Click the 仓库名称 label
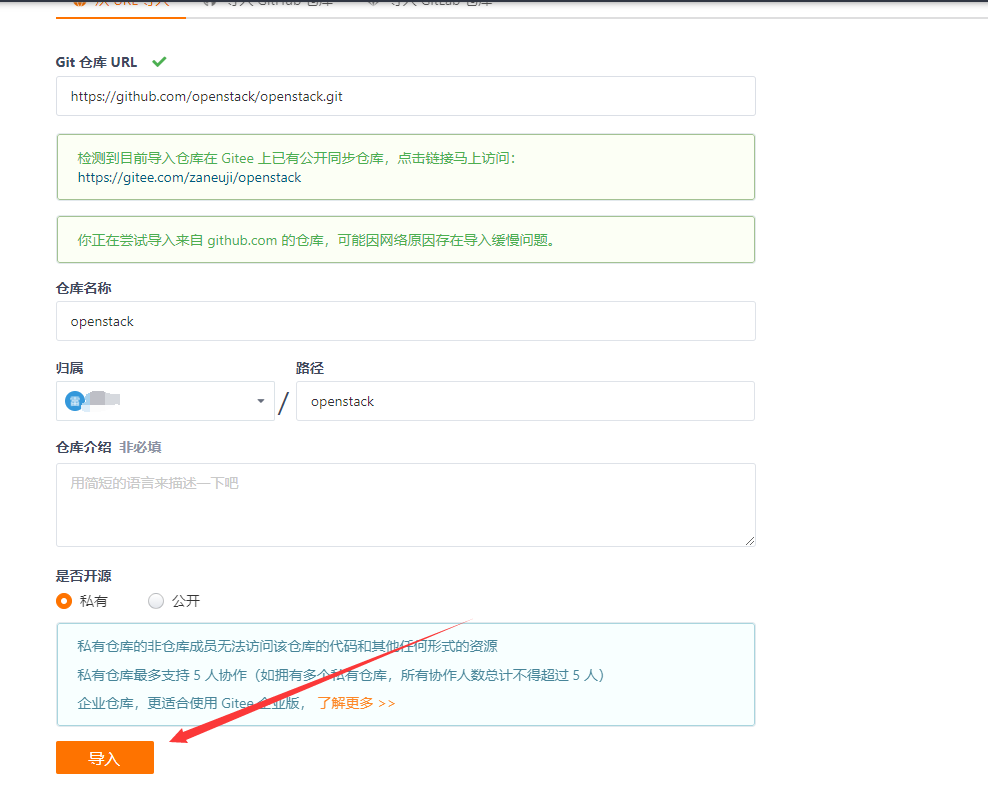 pyautogui.click(x=83, y=289)
